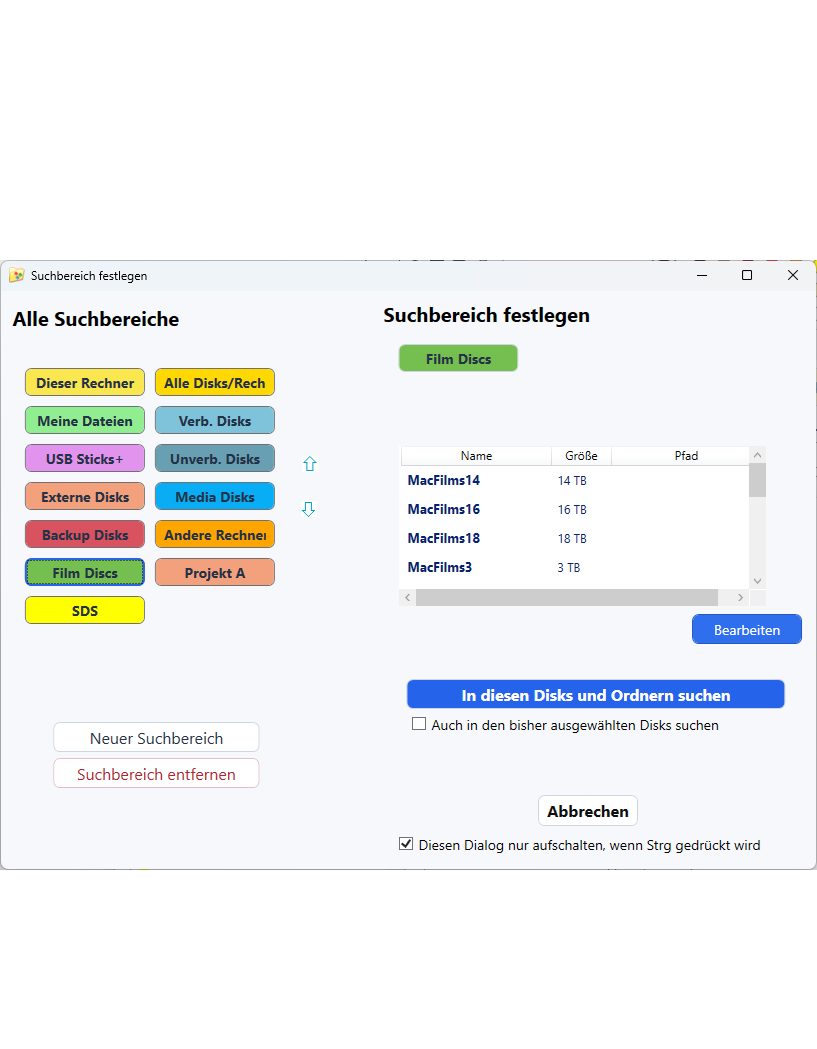
Task: Click the horizontal scroll-right arrow
Action: coord(740,597)
